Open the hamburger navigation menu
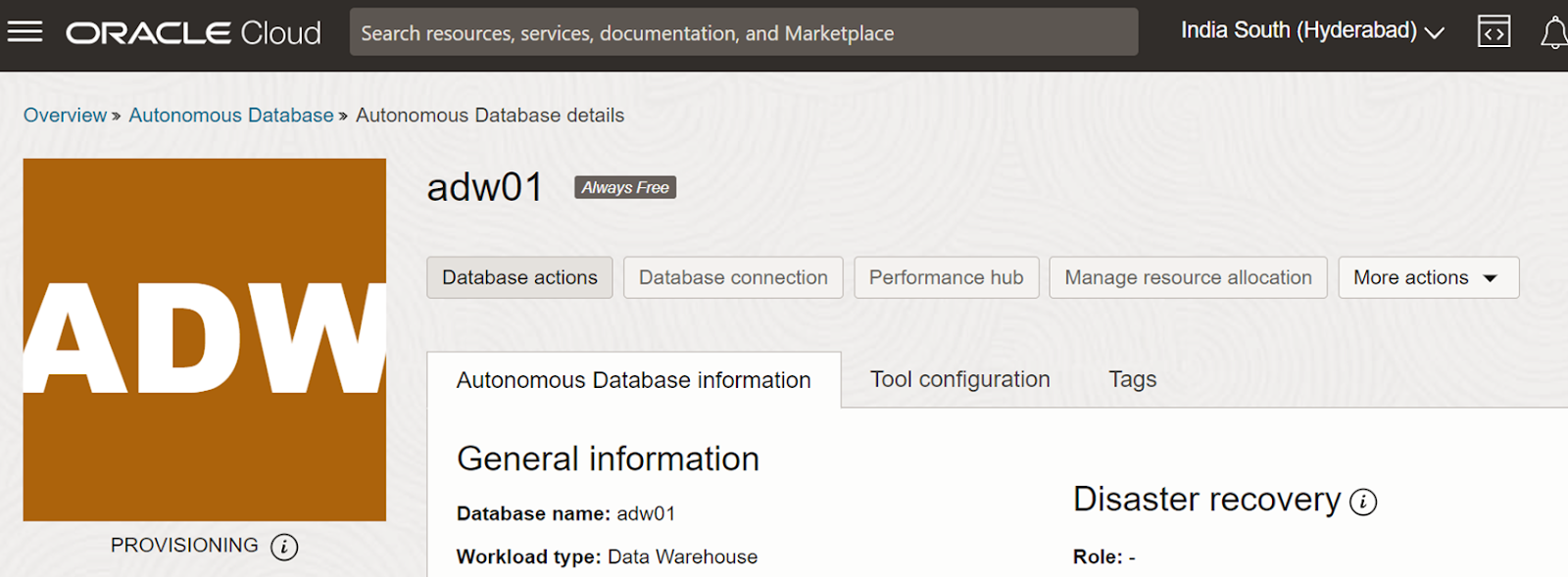 [24, 32]
